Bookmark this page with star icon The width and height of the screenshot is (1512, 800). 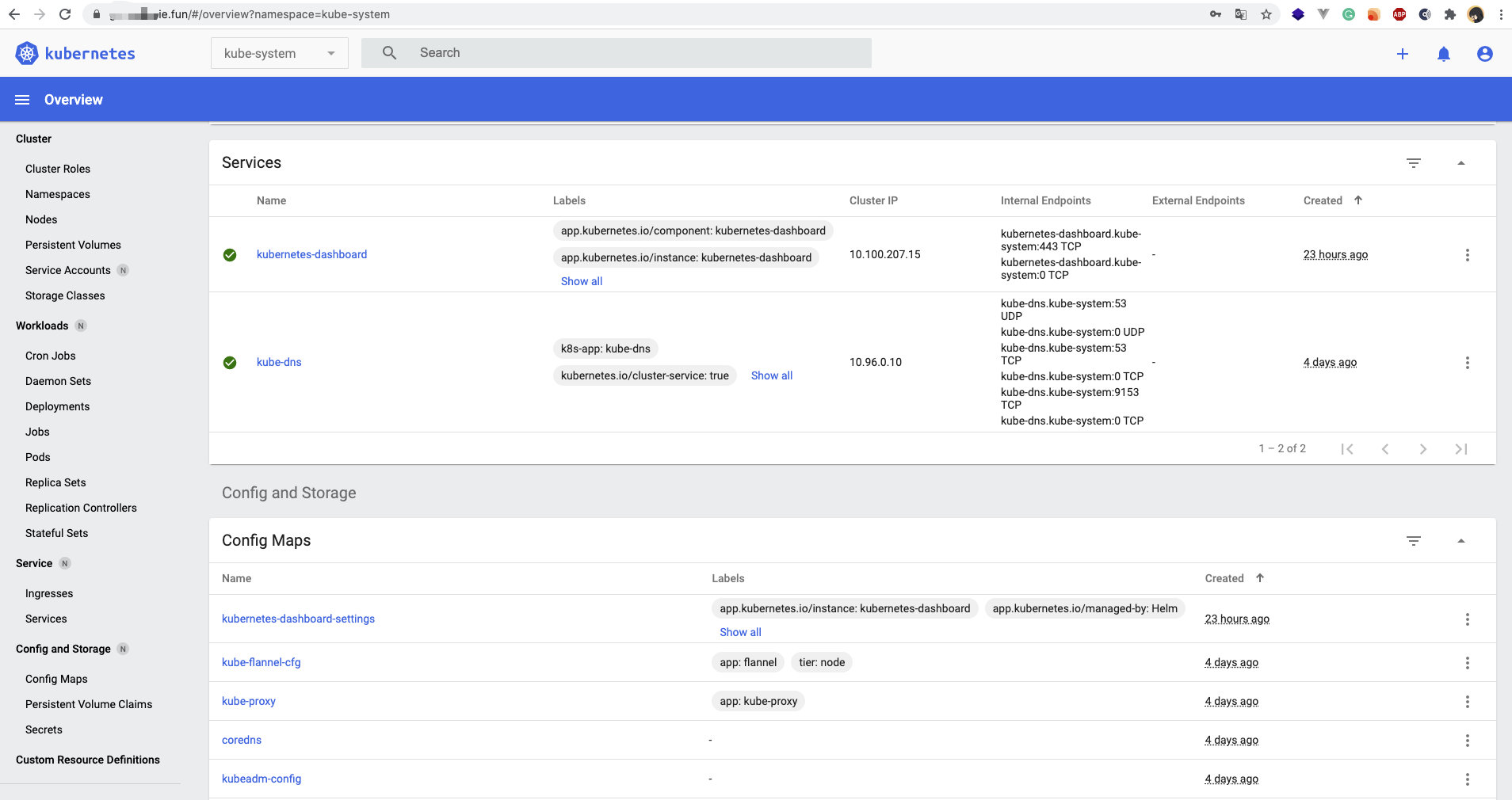[1266, 14]
